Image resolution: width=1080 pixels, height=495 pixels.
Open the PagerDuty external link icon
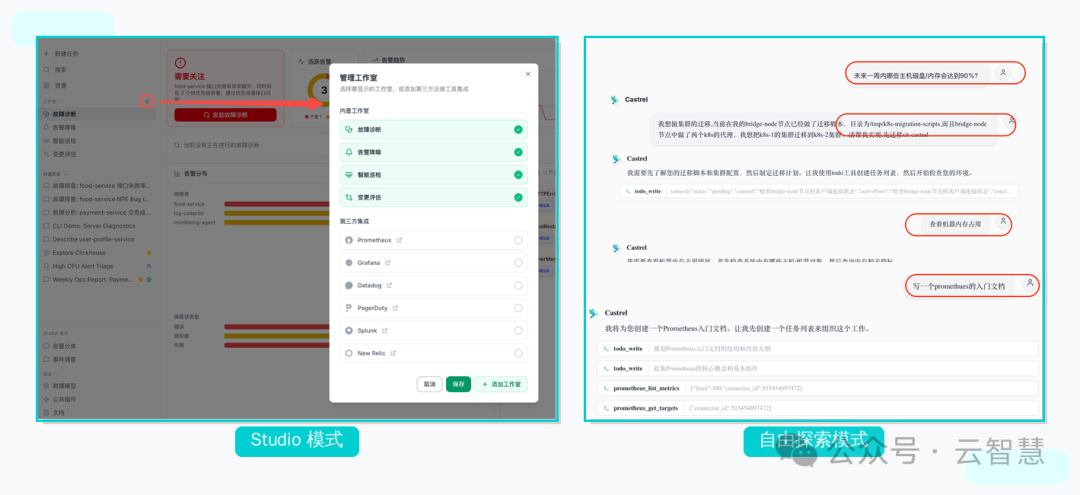click(395, 308)
